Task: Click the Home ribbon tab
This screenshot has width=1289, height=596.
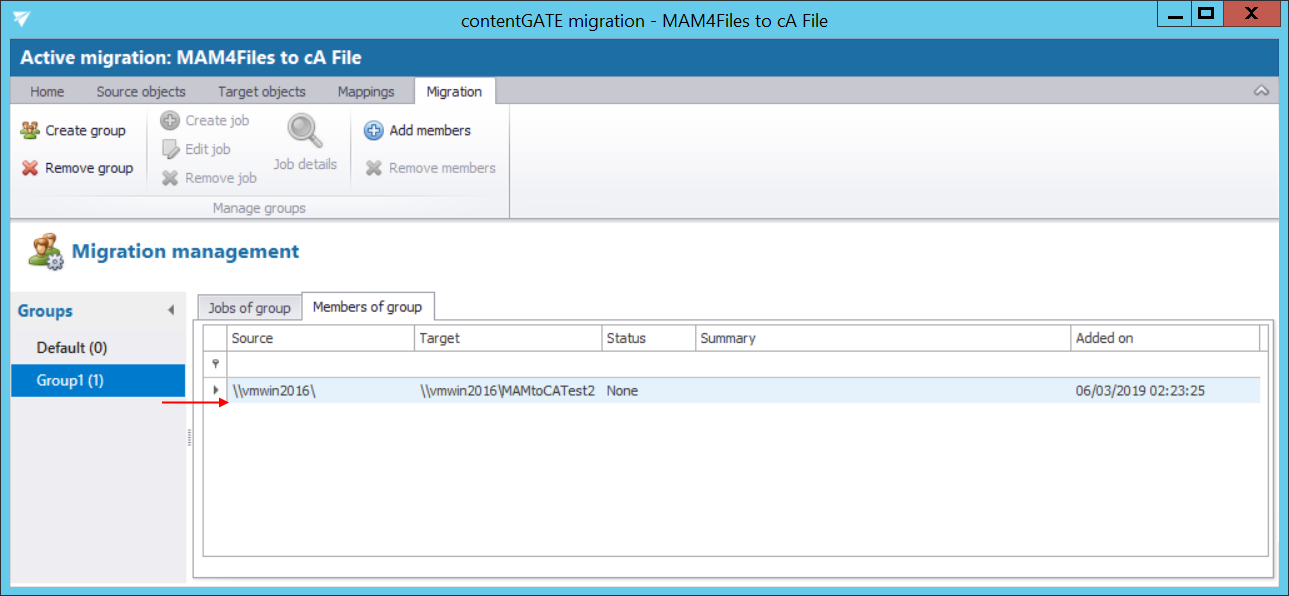Action: [47, 91]
